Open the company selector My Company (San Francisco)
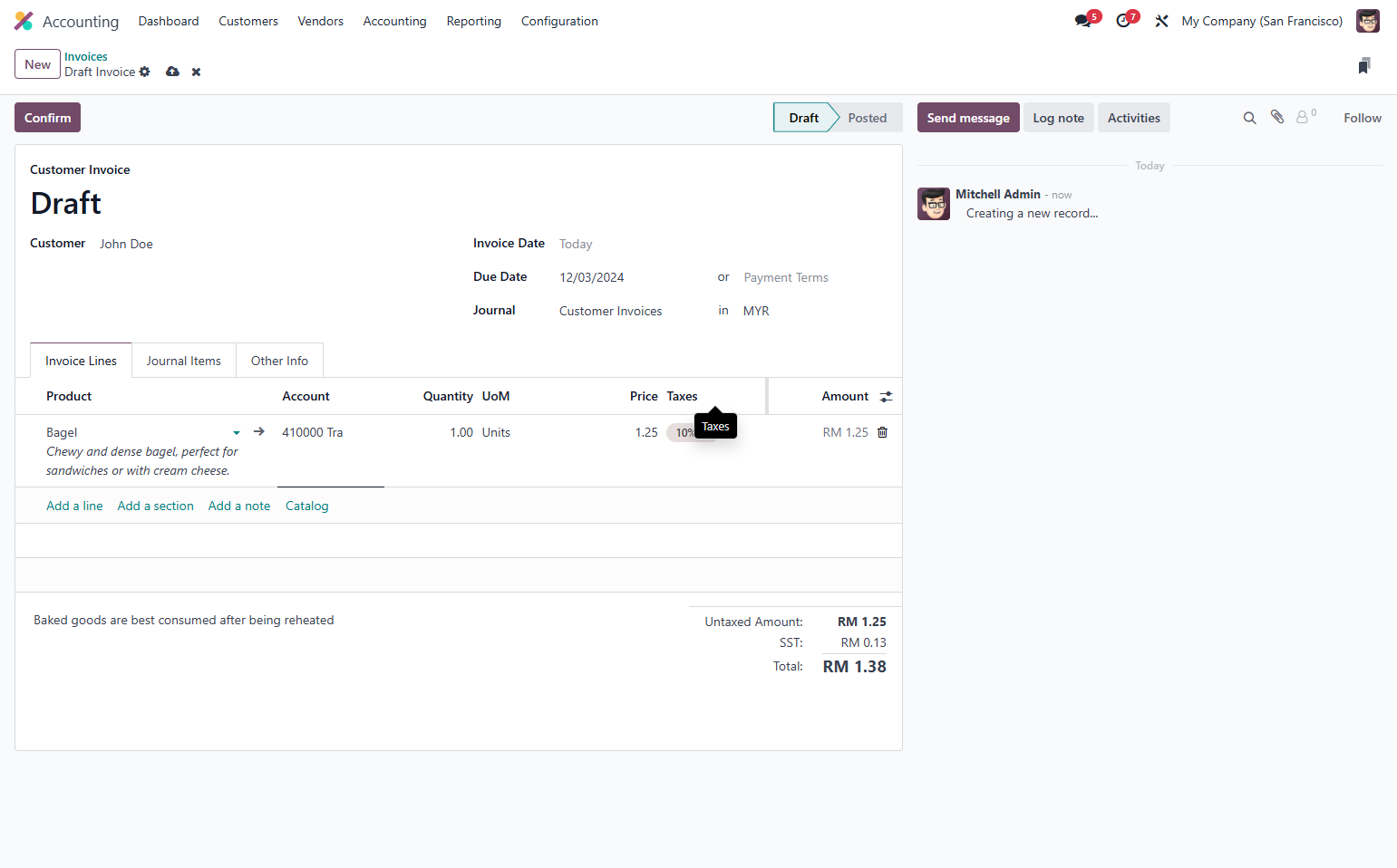Viewport: 1397px width, 868px height. click(x=1262, y=21)
